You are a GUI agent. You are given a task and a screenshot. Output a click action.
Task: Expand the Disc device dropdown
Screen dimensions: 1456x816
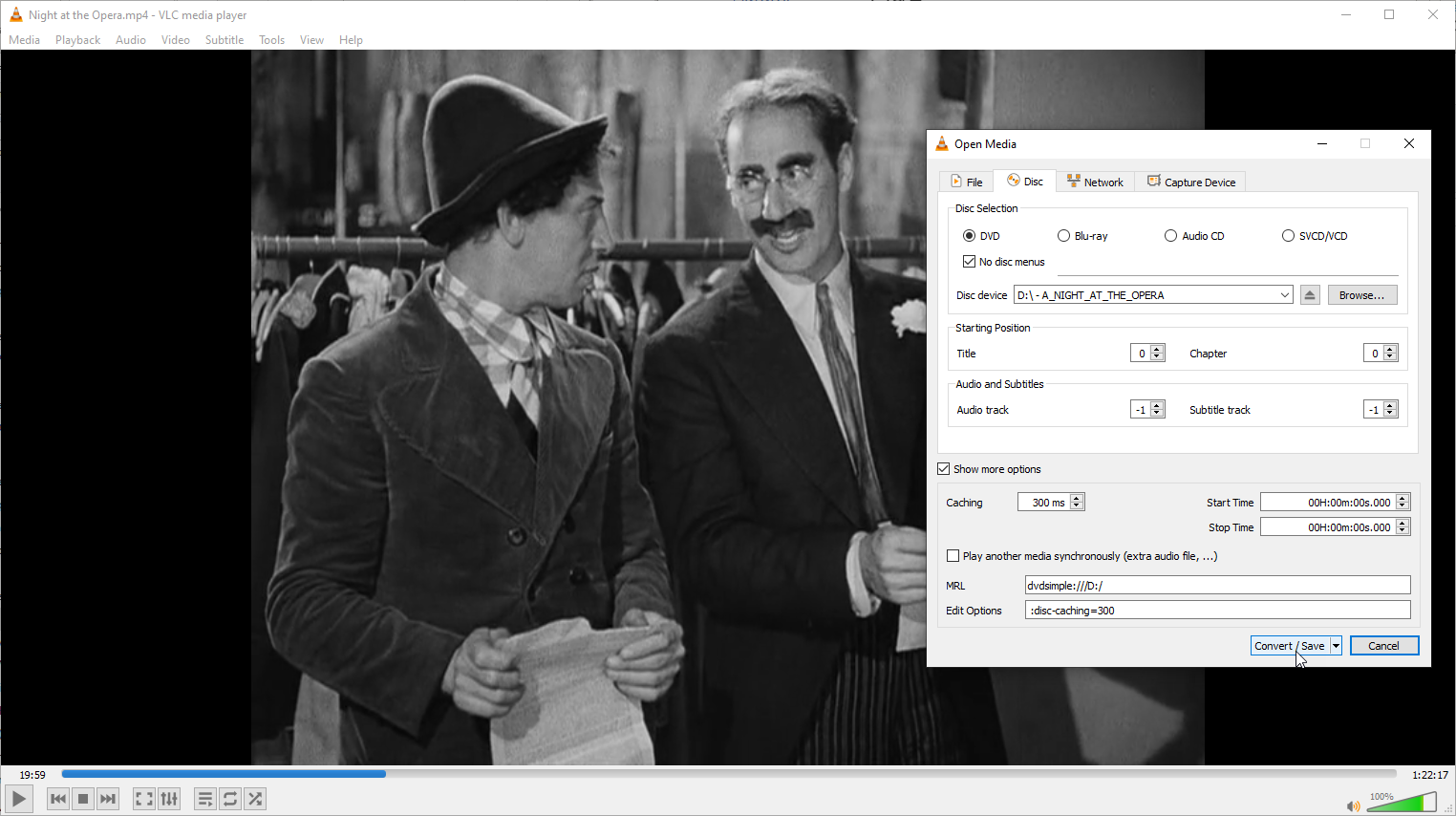(x=1284, y=295)
